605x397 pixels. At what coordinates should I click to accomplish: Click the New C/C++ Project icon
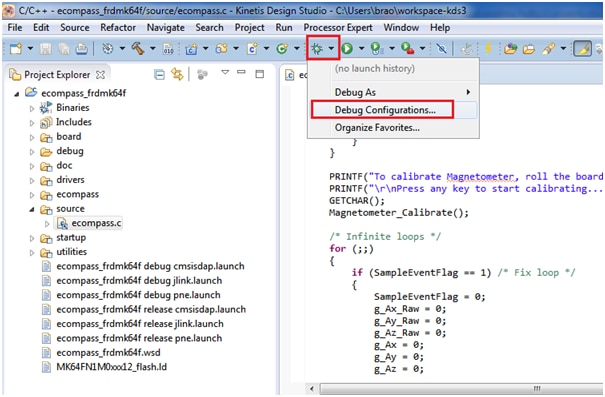[x=191, y=49]
